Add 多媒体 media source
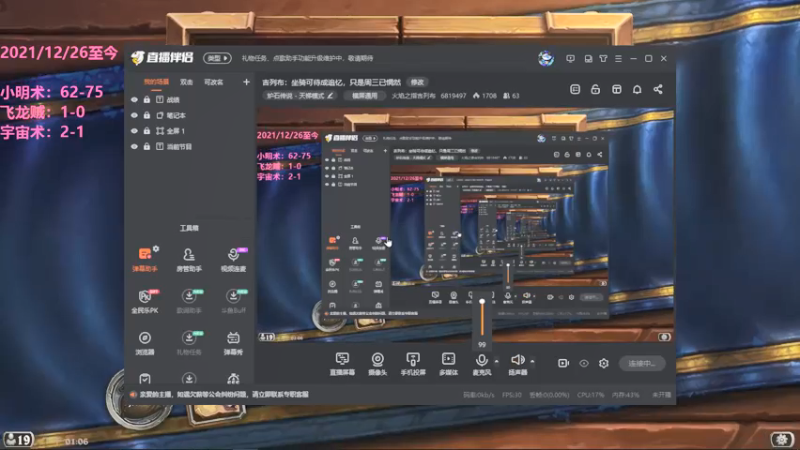The image size is (800, 450). coord(448,364)
